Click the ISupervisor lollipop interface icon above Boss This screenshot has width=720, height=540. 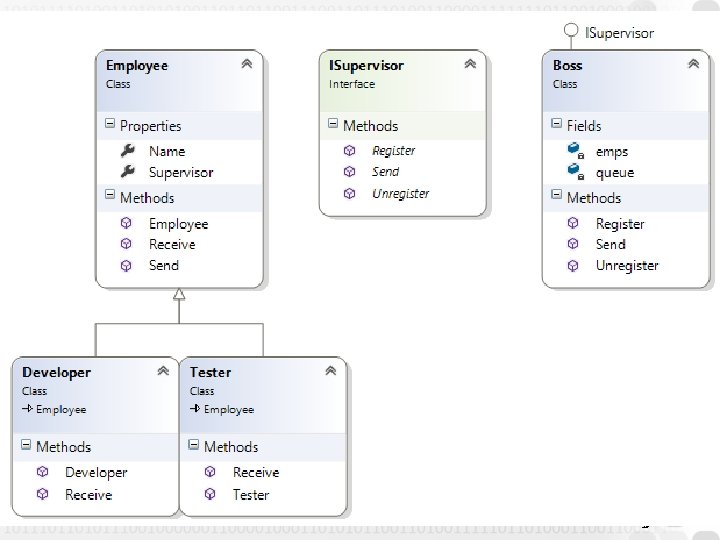pyautogui.click(x=571, y=33)
